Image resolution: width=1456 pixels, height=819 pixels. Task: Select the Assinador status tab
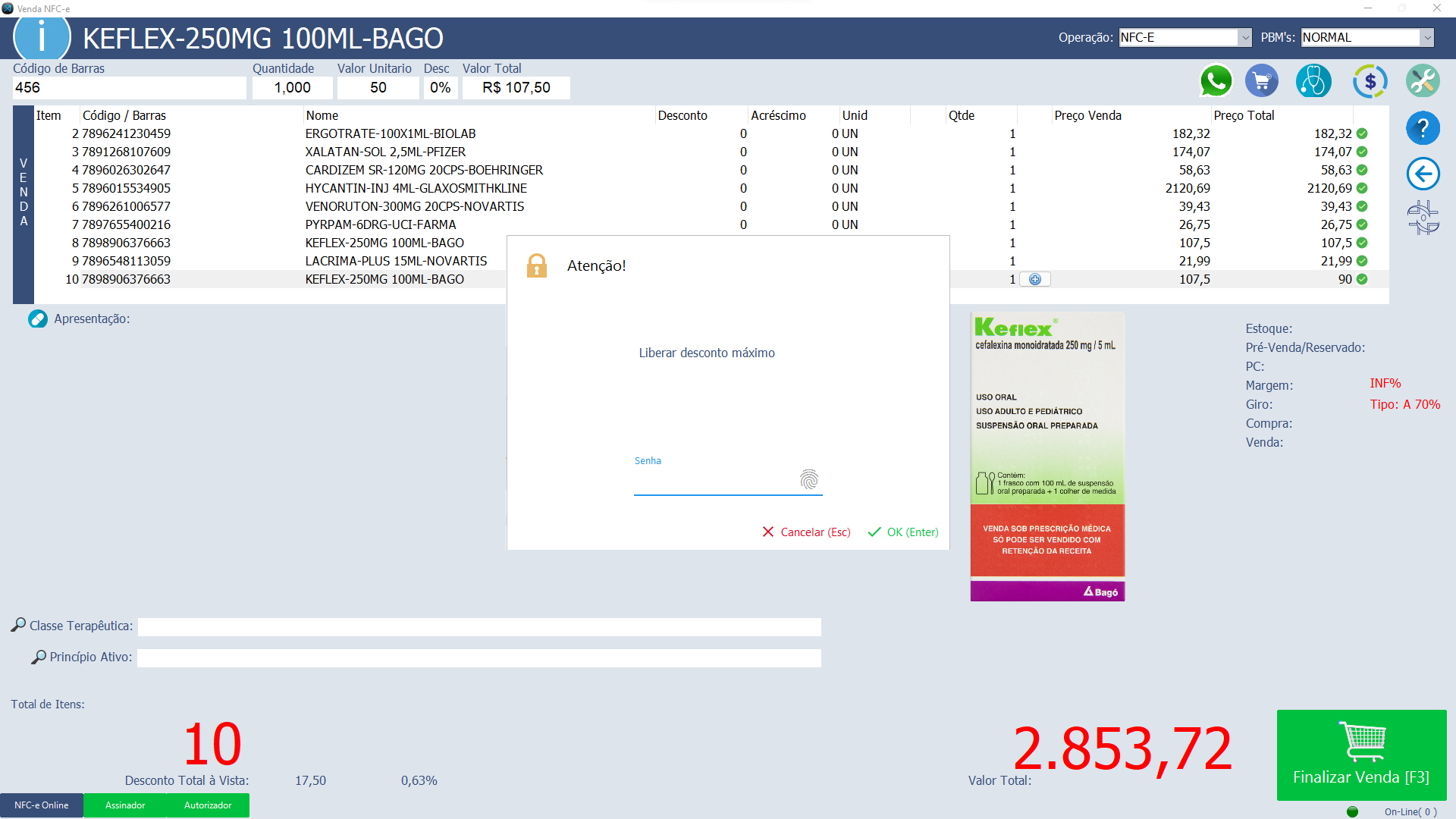pos(125,805)
